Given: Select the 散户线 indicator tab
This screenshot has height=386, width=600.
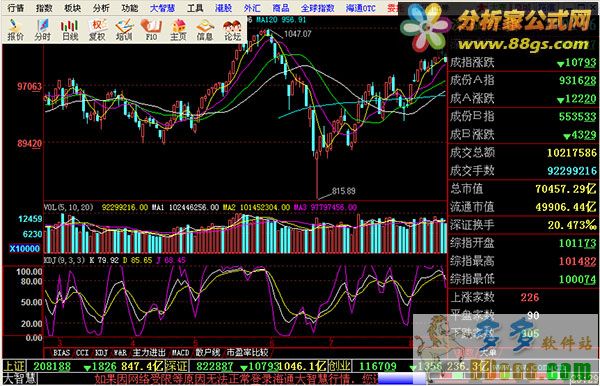Looking at the screenshot, I should pyautogui.click(x=208, y=352).
